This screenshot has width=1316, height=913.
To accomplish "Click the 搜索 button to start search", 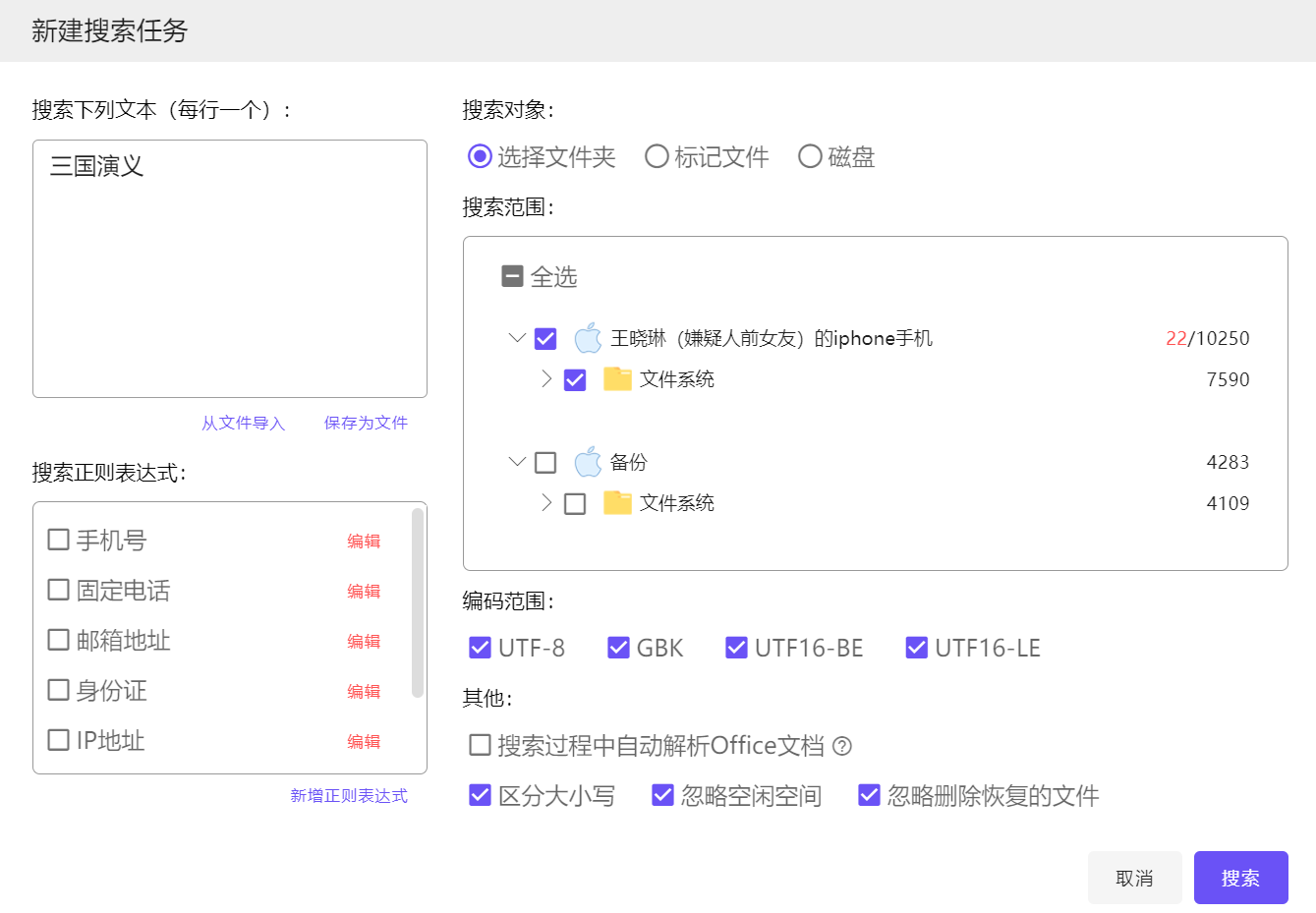I will (x=1240, y=878).
